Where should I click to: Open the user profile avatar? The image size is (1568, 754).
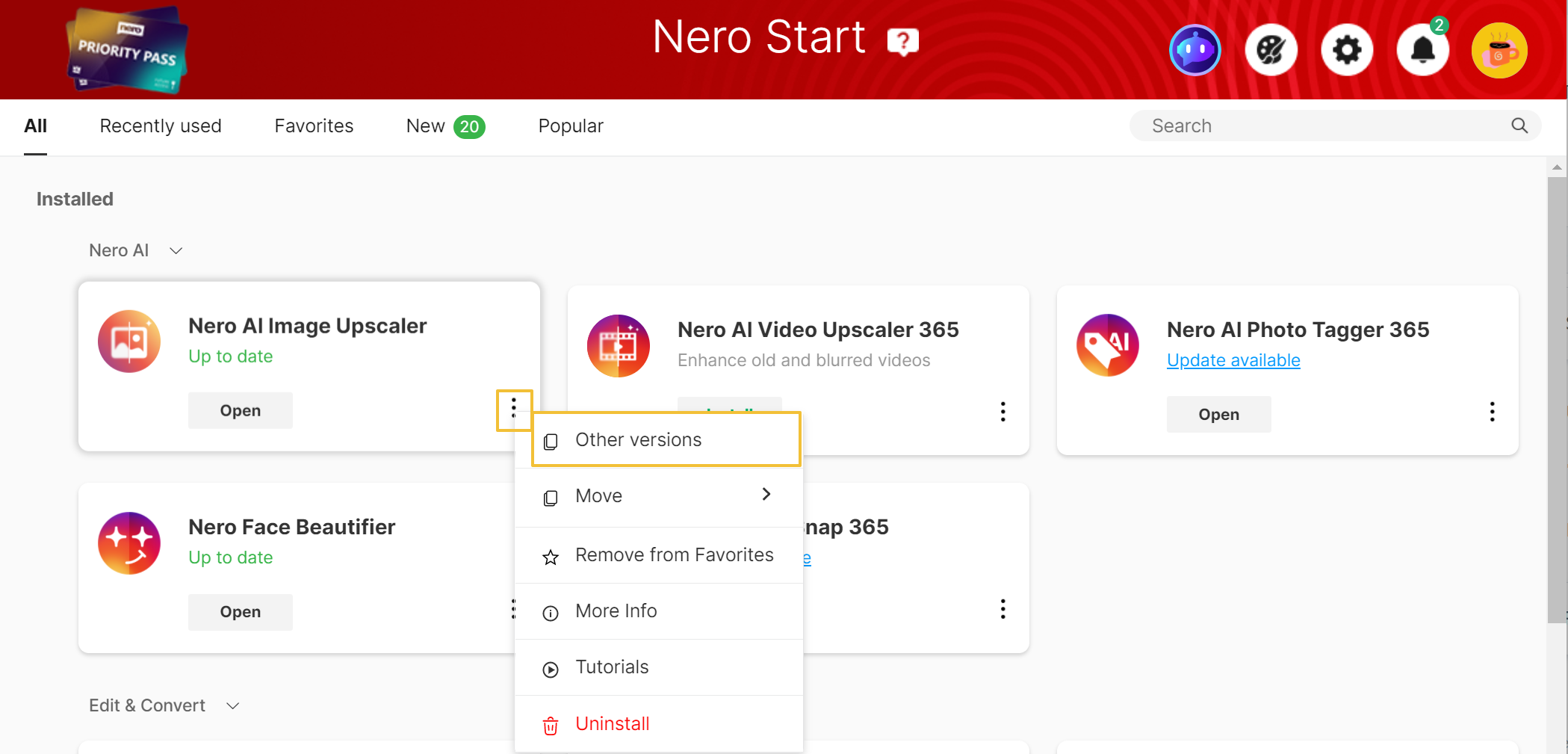coord(1499,50)
